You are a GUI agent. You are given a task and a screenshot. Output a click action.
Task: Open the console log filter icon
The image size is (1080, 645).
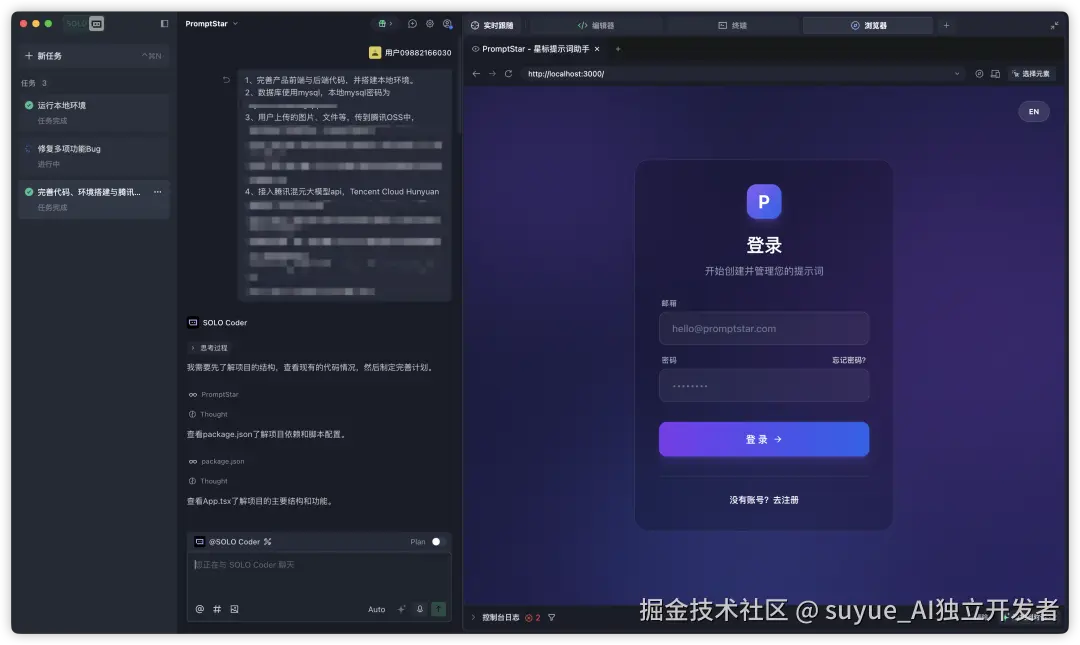pyautogui.click(x=552, y=617)
